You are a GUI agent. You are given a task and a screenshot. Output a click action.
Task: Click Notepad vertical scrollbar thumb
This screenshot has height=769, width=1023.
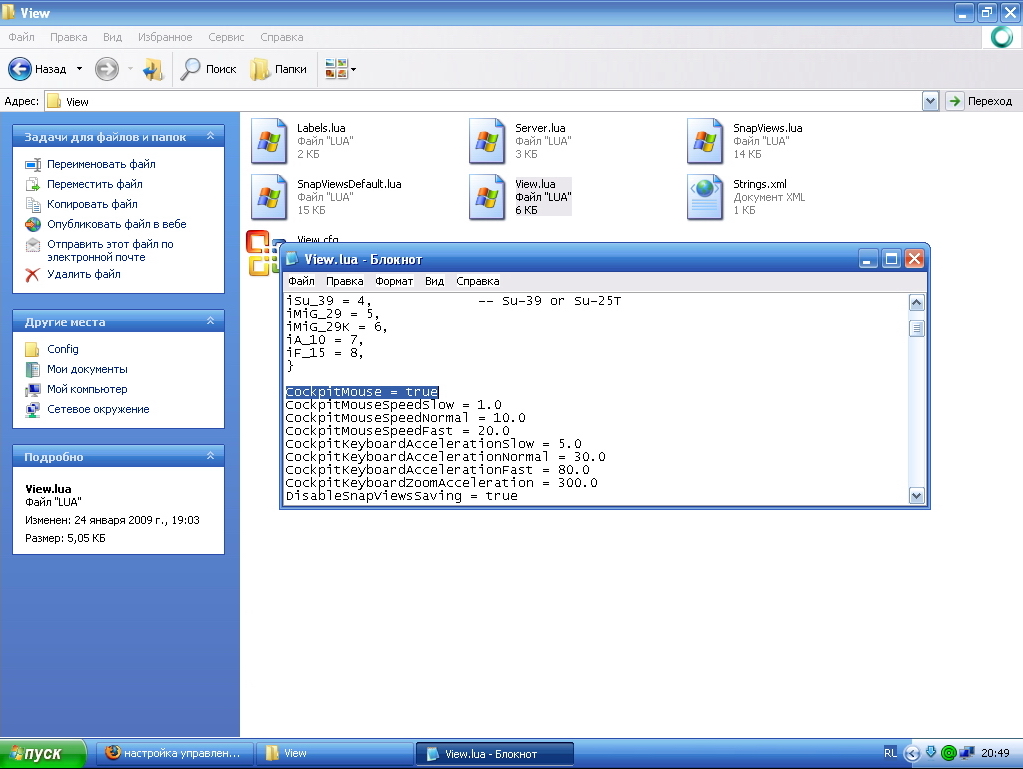pyautogui.click(x=917, y=328)
